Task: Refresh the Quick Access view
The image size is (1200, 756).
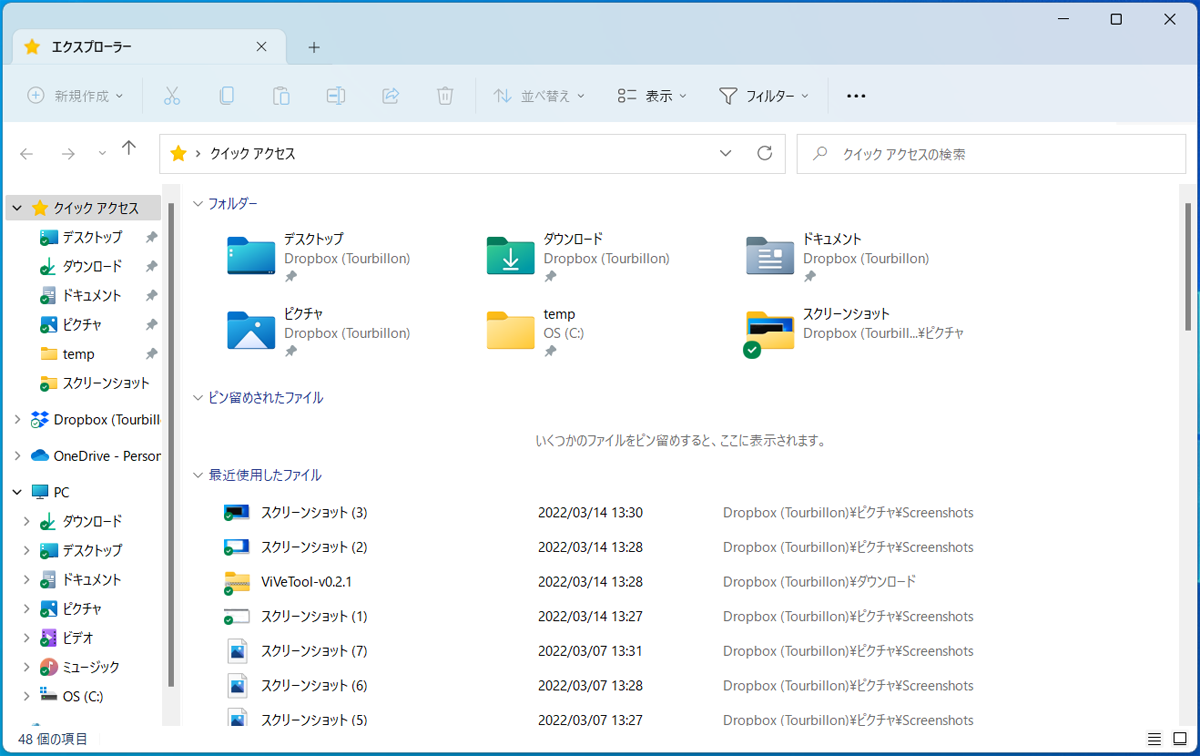Action: point(765,153)
